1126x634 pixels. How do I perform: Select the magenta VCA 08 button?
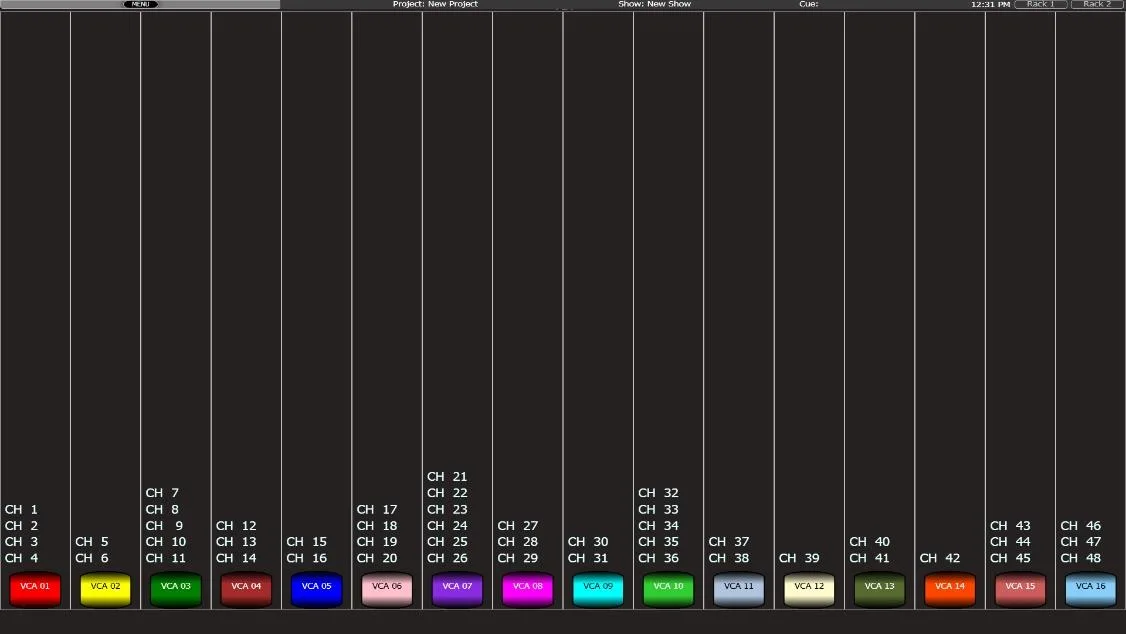pos(527,589)
